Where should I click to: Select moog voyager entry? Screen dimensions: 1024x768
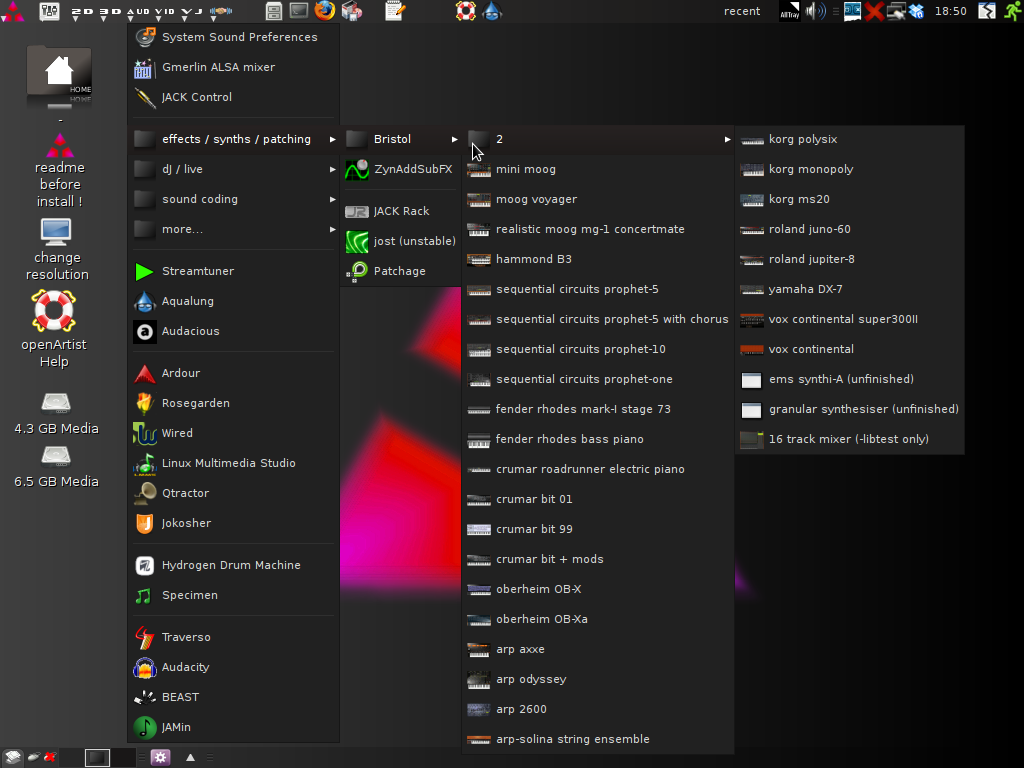pos(598,199)
